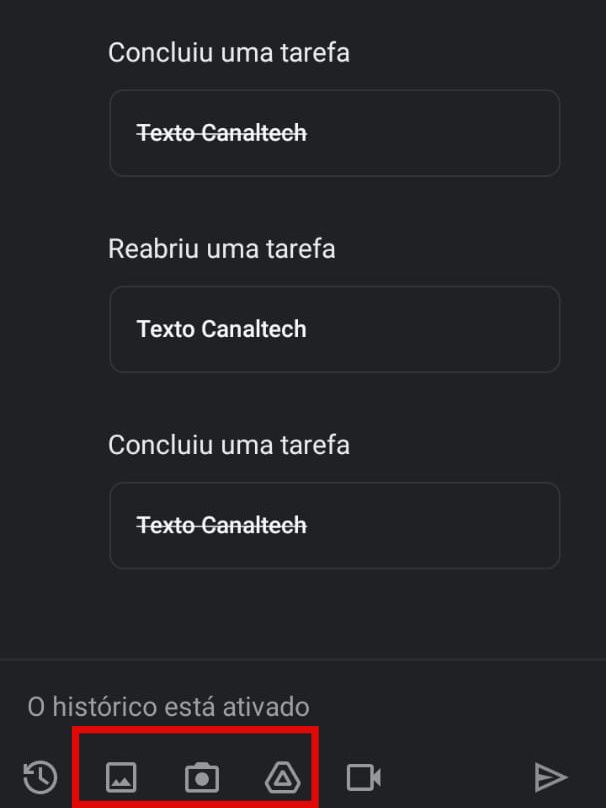Image resolution: width=606 pixels, height=808 pixels.
Task: Select the topmost 'Concluiu uma tarefa' label
Action: click(x=229, y=53)
